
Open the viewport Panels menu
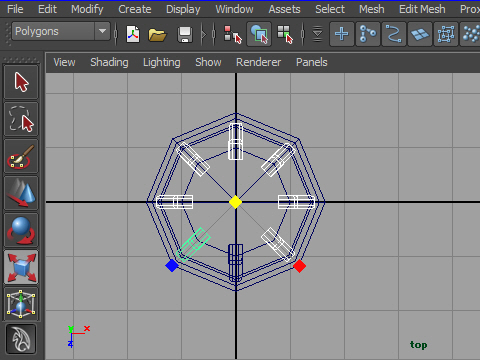click(312, 62)
